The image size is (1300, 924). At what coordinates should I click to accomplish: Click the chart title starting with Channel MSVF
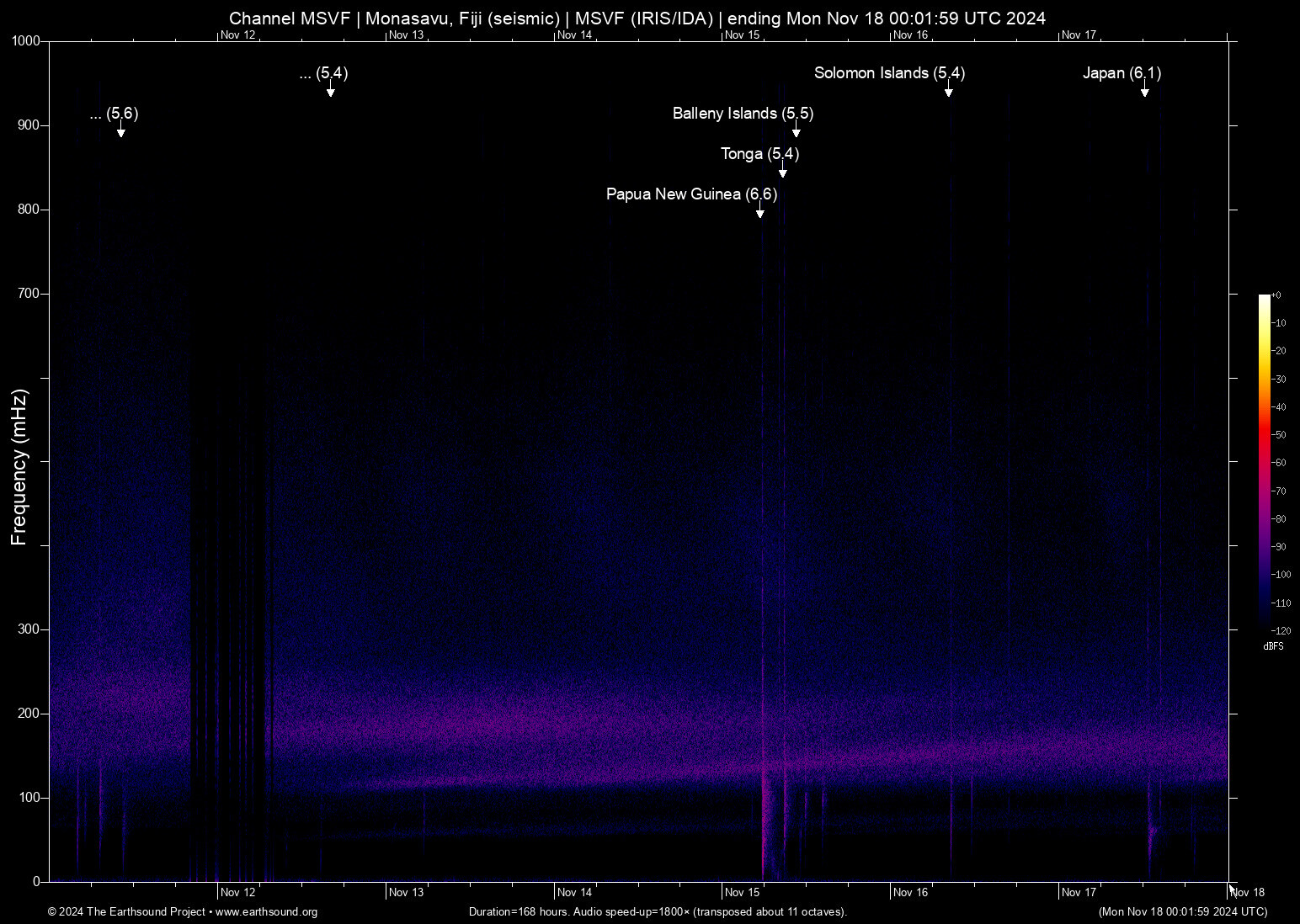[x=637, y=19]
